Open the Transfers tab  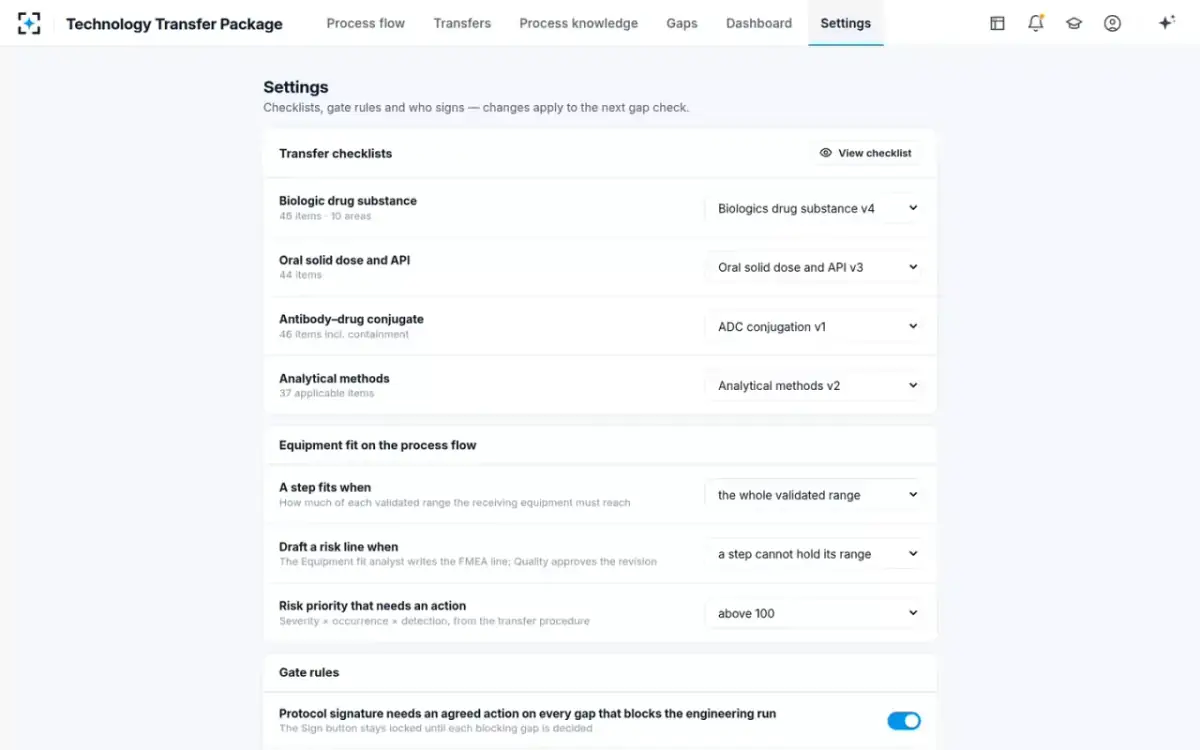click(x=462, y=23)
